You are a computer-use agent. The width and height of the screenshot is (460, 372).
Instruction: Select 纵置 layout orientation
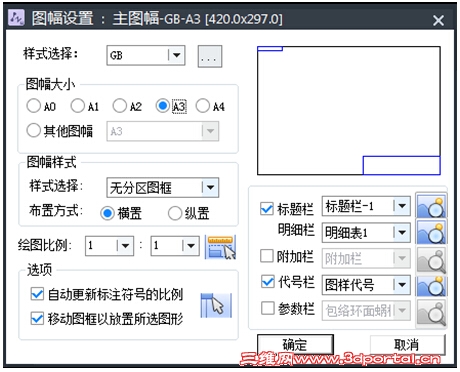point(175,213)
